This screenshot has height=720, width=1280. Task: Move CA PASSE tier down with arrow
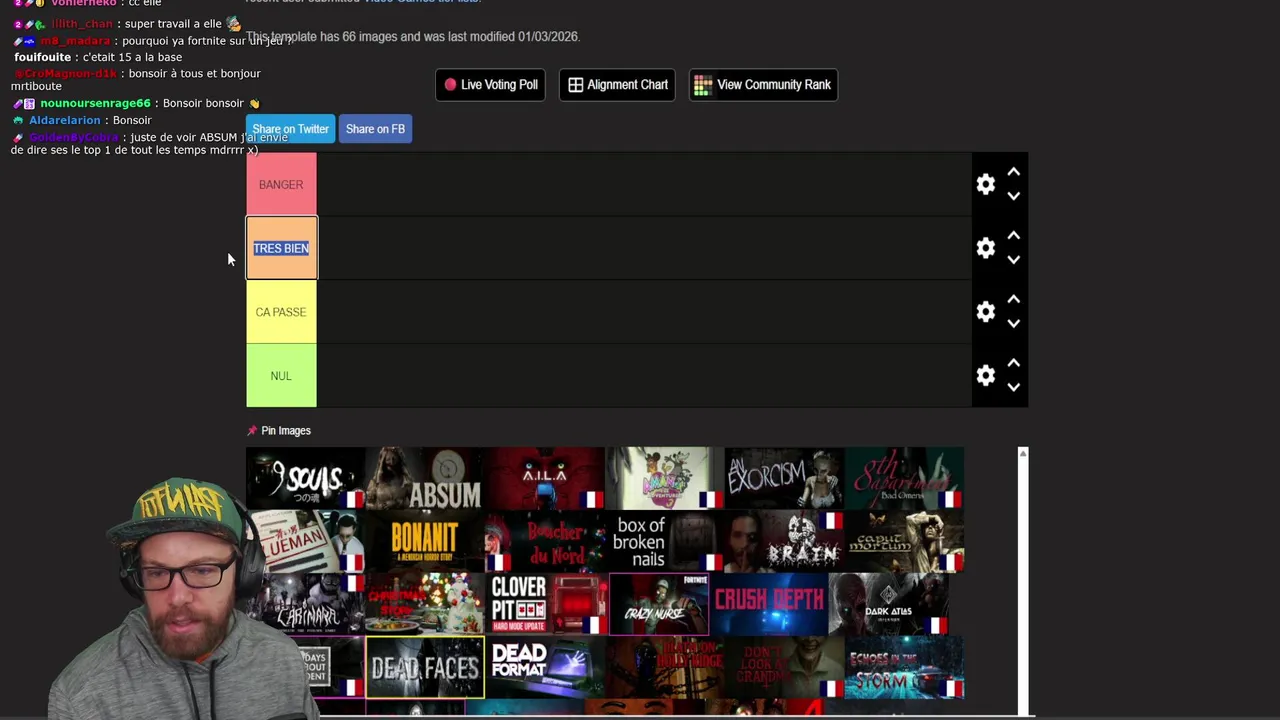[x=1013, y=324]
